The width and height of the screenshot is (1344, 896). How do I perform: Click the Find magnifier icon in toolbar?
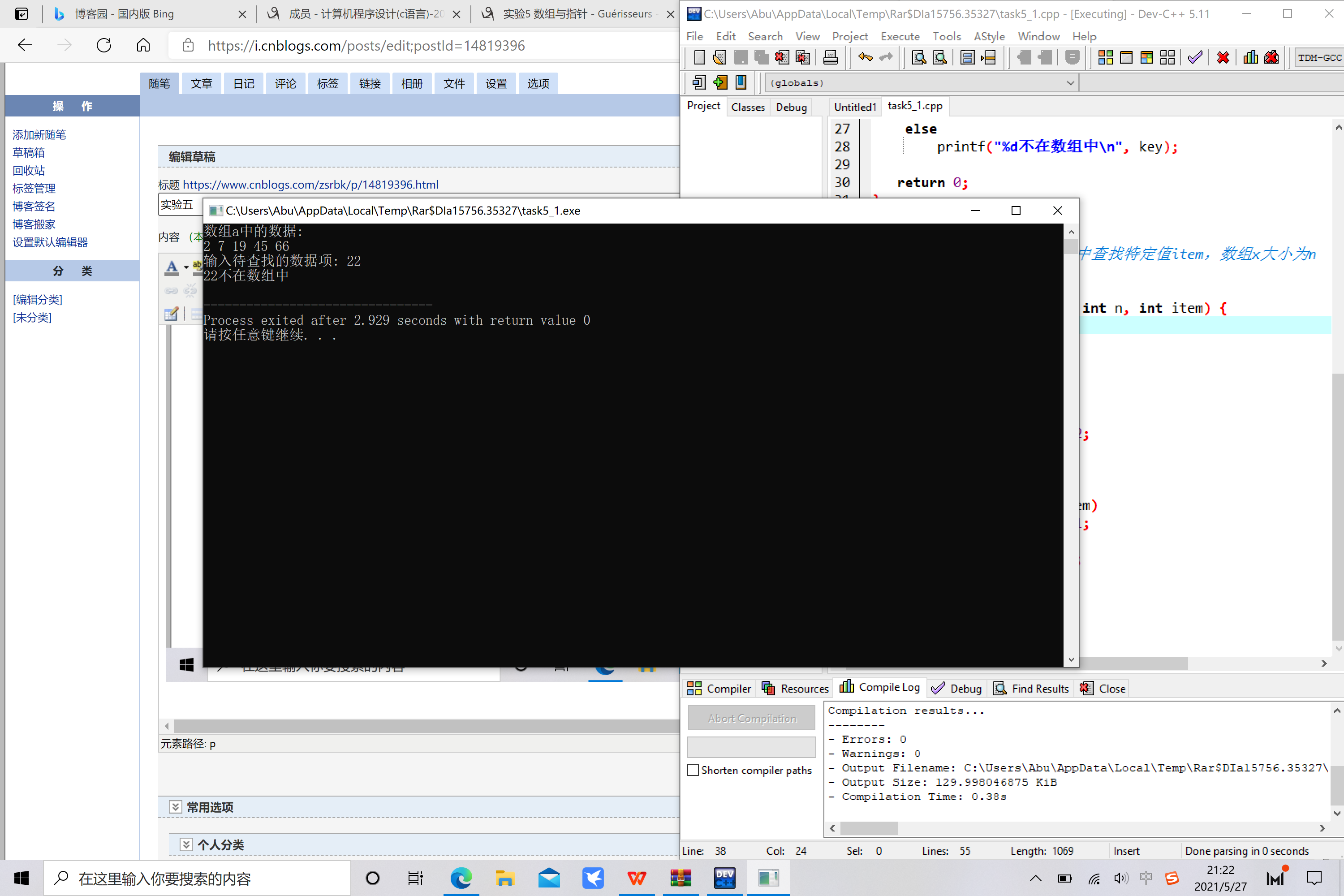click(x=919, y=57)
